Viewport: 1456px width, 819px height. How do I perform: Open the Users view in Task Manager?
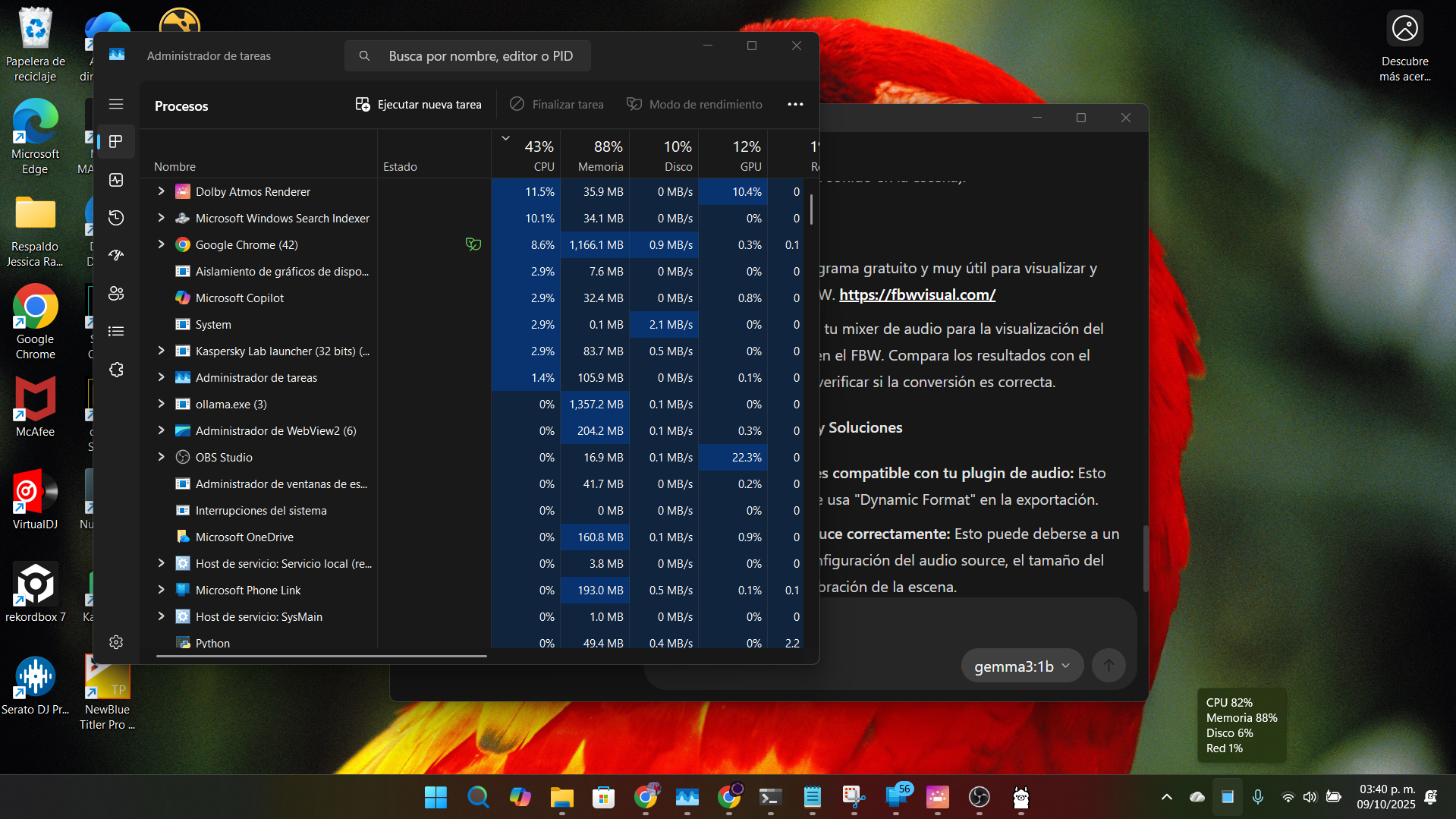click(115, 294)
